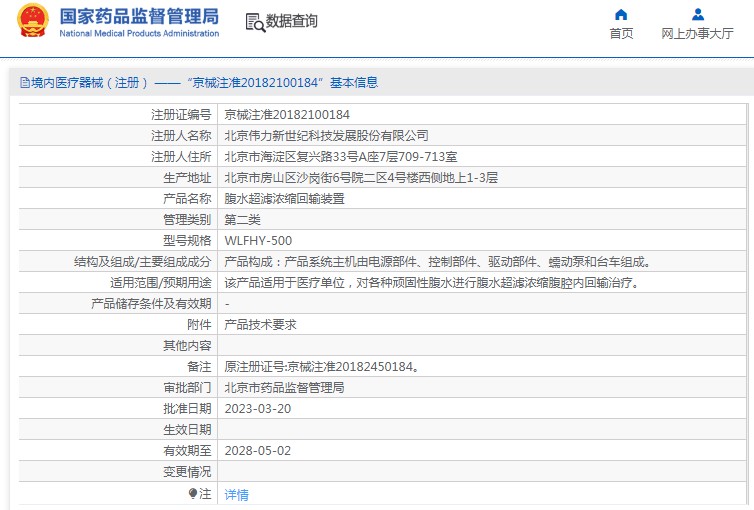Select address 北京市海淀区复兴路33号A座 cell
The height and width of the screenshot is (510, 754).
pos(341,157)
